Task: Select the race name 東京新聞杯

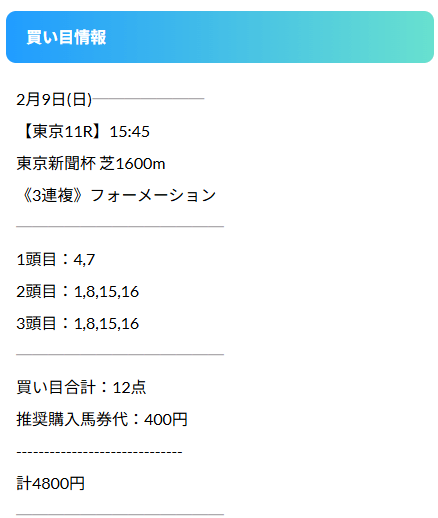Action: pyautogui.click(x=56, y=163)
